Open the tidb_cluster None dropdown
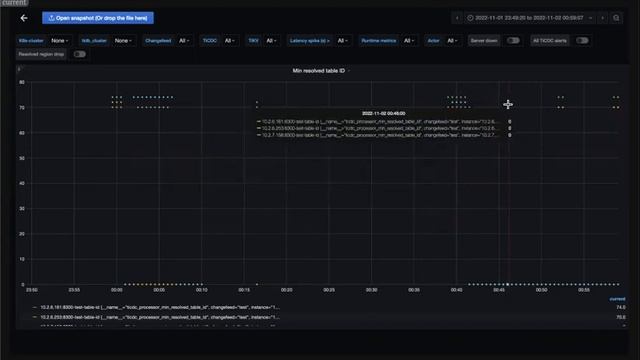This screenshot has height=360, width=640. tap(123, 41)
